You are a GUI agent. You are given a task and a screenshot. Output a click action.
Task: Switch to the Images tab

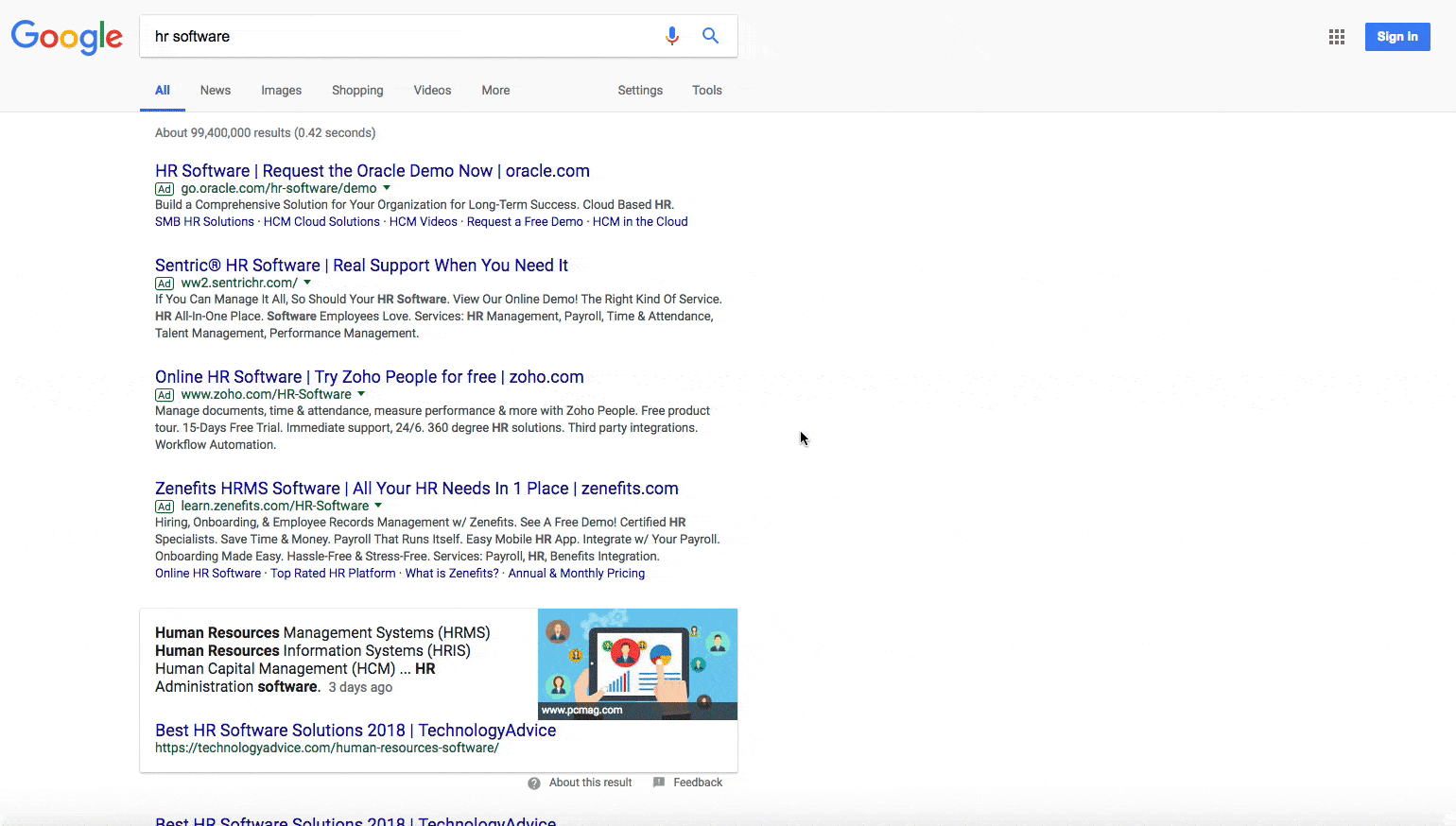(282, 91)
